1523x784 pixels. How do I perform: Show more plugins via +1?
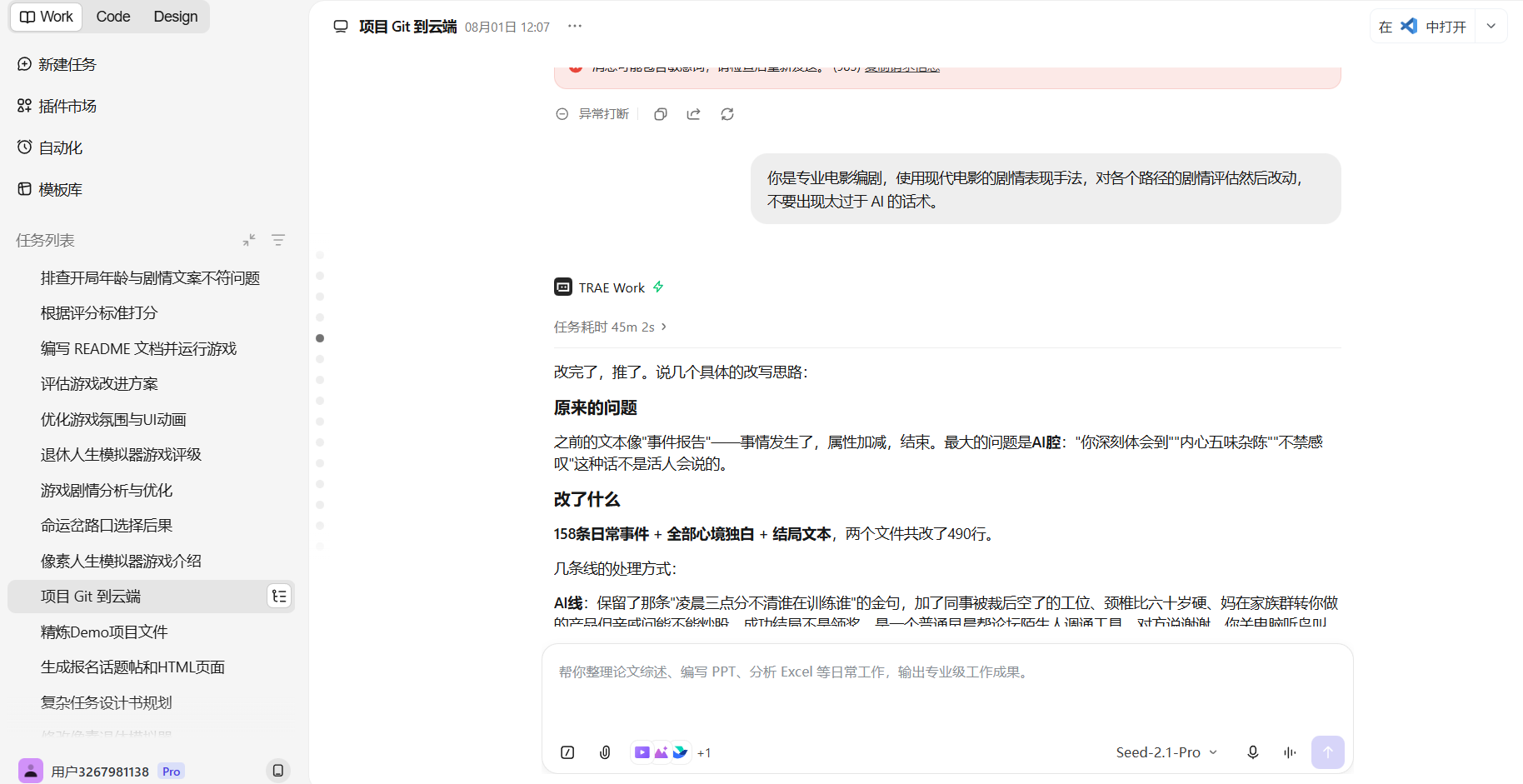tap(704, 753)
